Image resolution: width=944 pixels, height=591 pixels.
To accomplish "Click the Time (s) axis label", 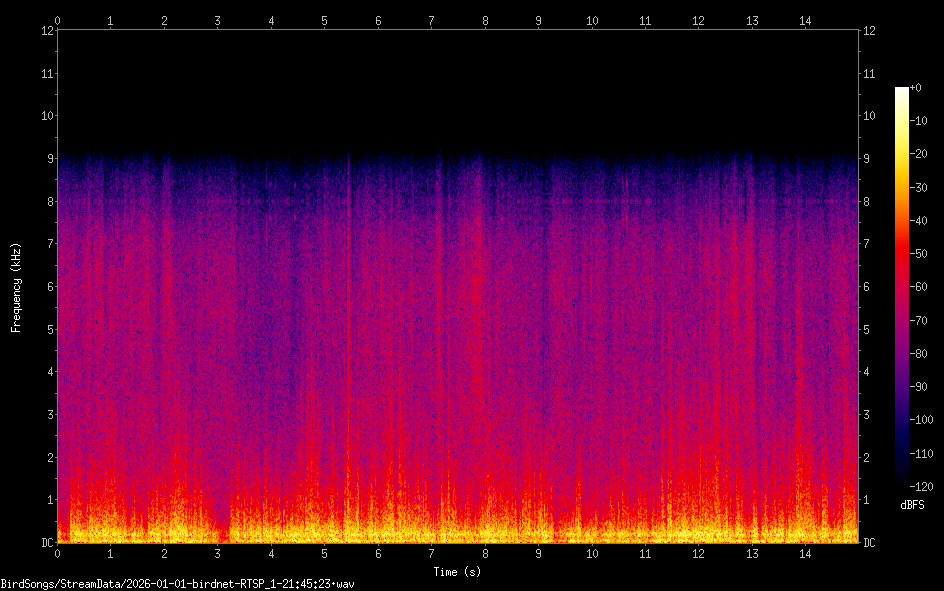I will pyautogui.click(x=458, y=572).
